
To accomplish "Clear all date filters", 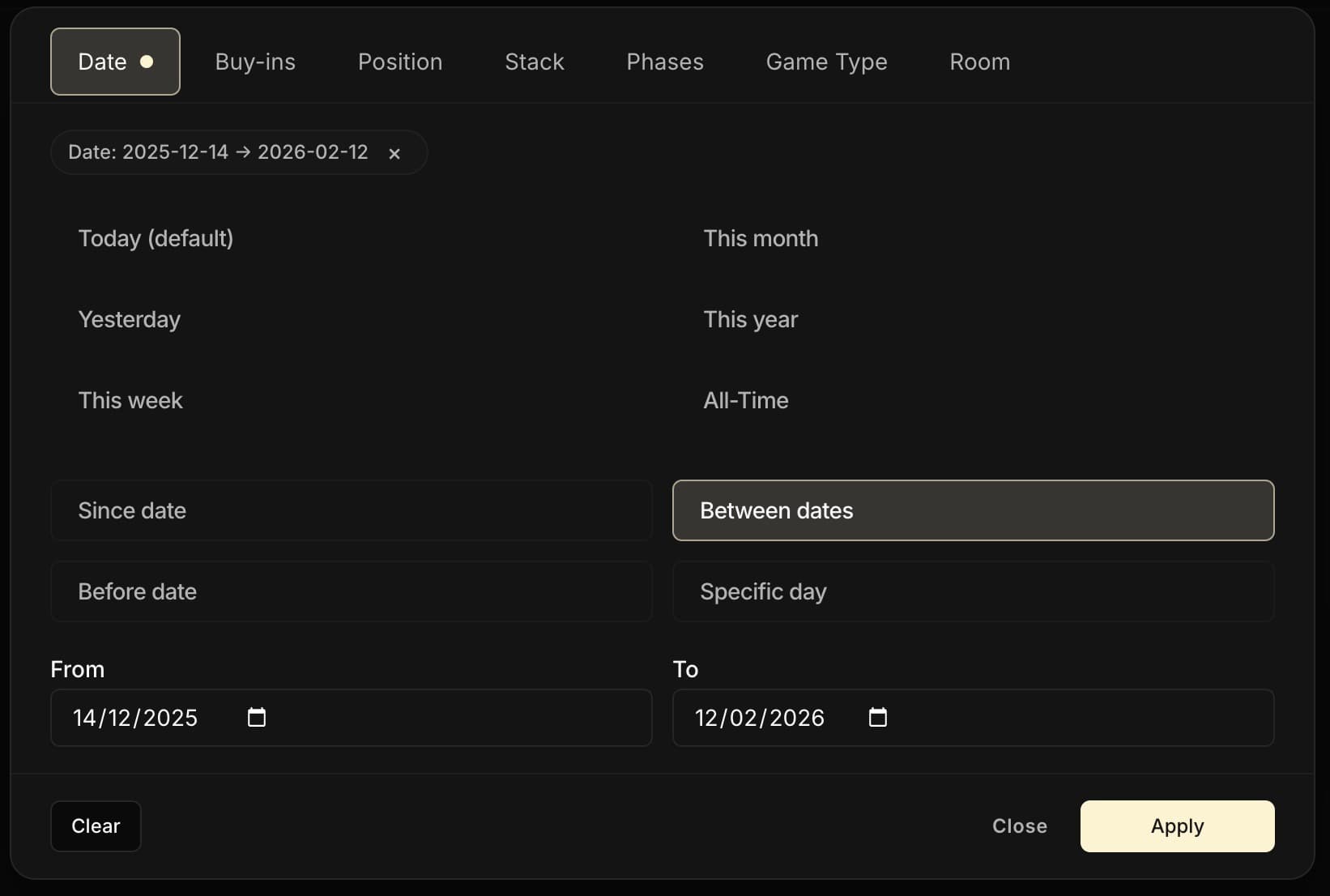I will click(95, 826).
